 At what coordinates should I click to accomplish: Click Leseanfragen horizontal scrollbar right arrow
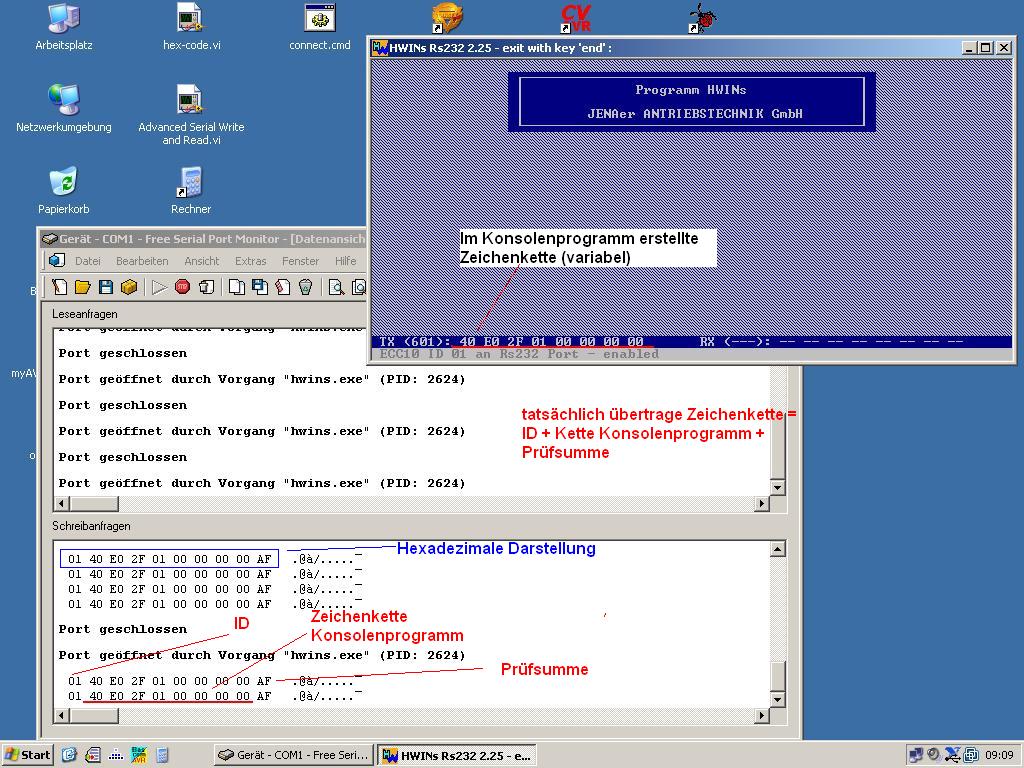point(761,504)
